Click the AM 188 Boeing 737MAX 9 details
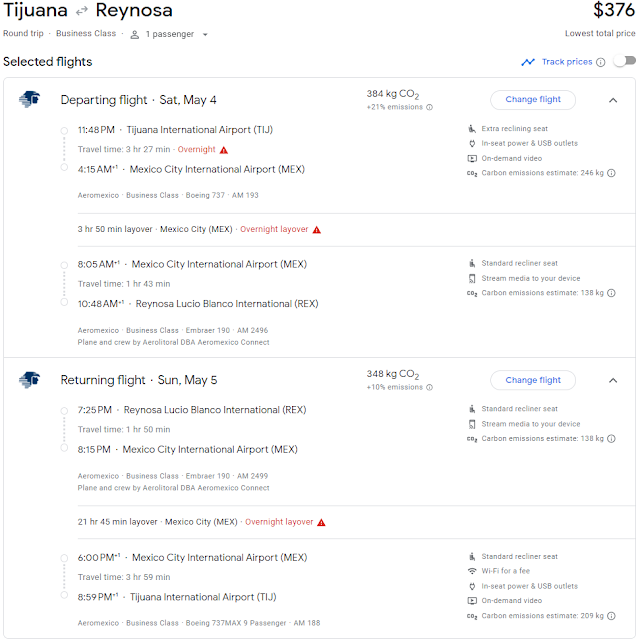Viewport: 638px width, 640px height. click(199, 623)
